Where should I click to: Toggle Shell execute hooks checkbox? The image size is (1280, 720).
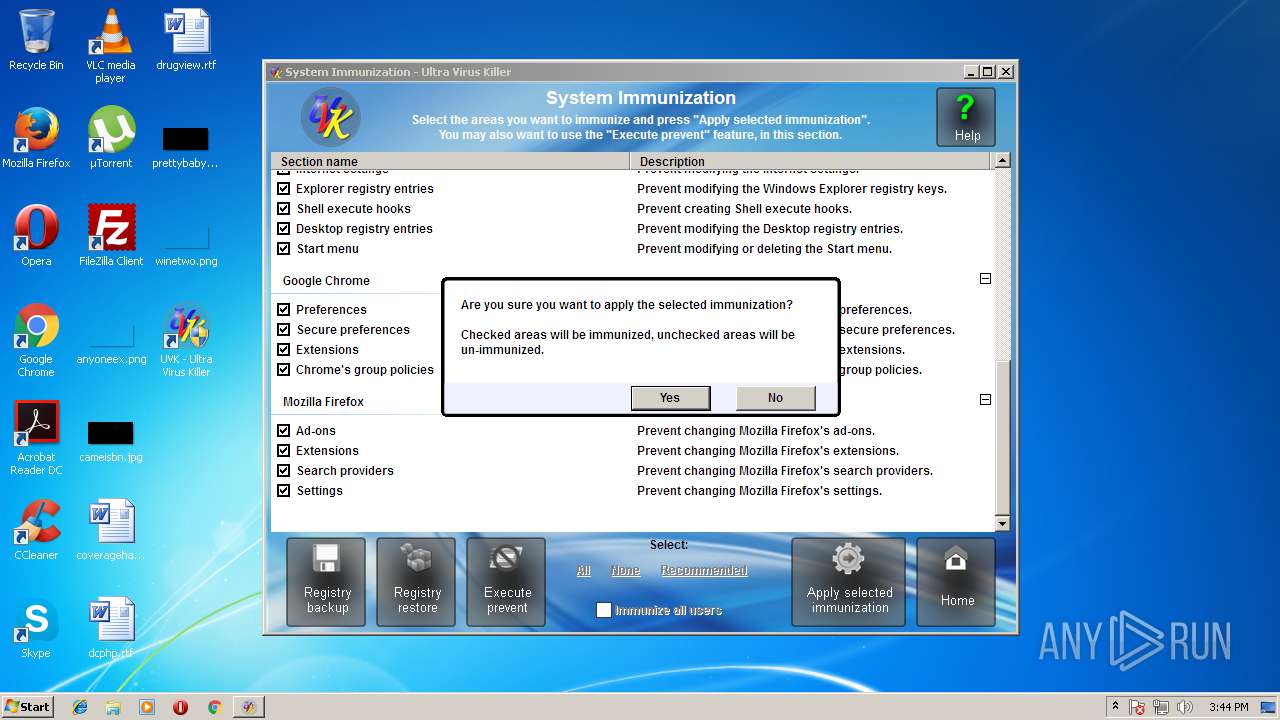pos(283,208)
